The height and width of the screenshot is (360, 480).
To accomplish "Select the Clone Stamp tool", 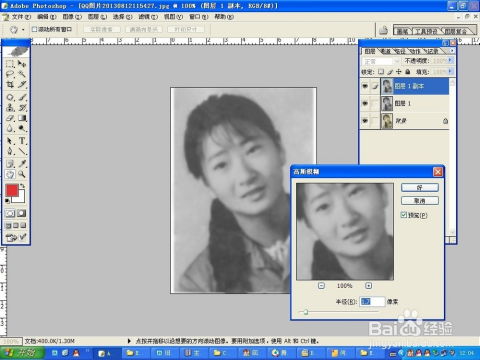I will (x=10, y=107).
